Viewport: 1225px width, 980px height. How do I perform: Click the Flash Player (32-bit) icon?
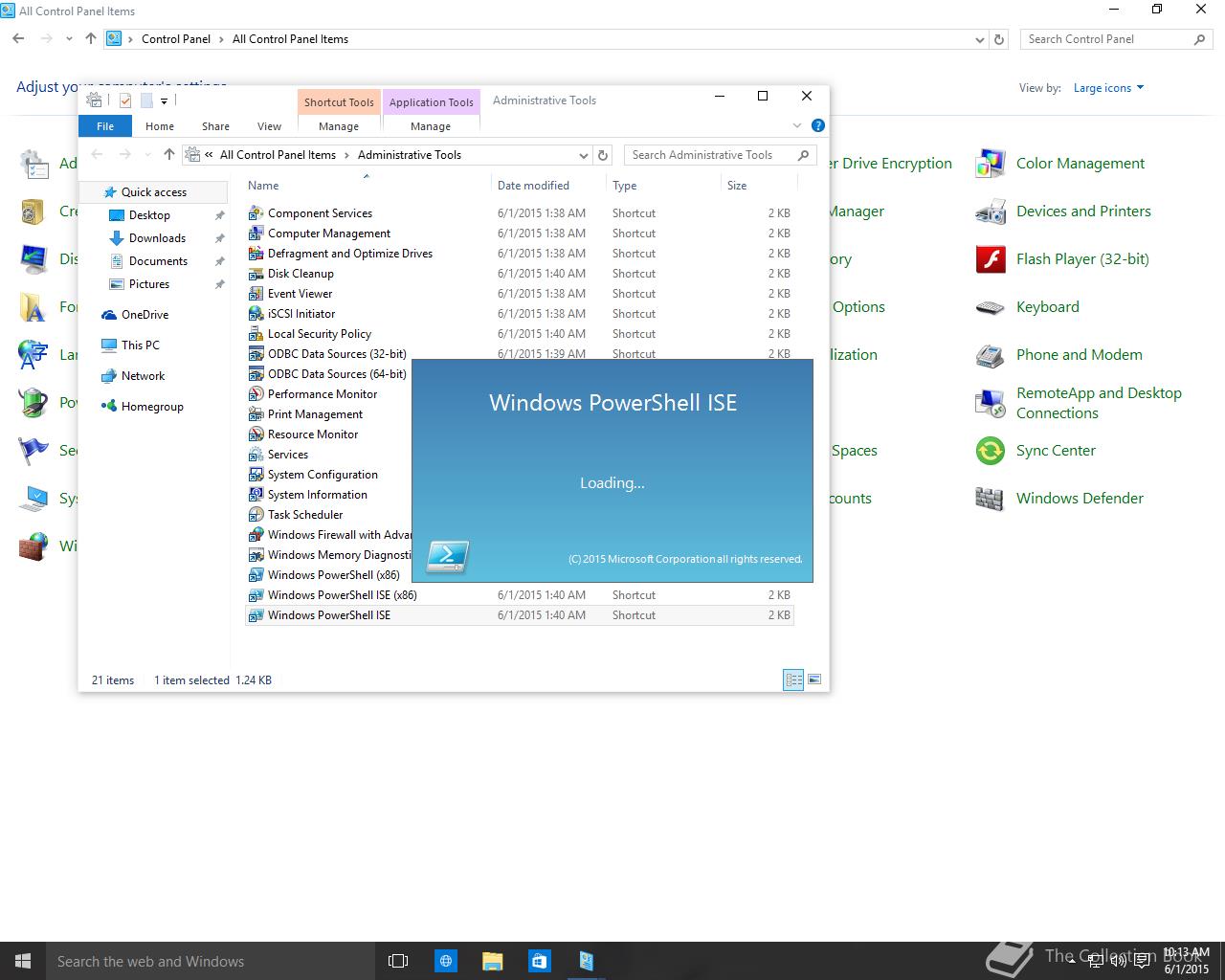990,259
